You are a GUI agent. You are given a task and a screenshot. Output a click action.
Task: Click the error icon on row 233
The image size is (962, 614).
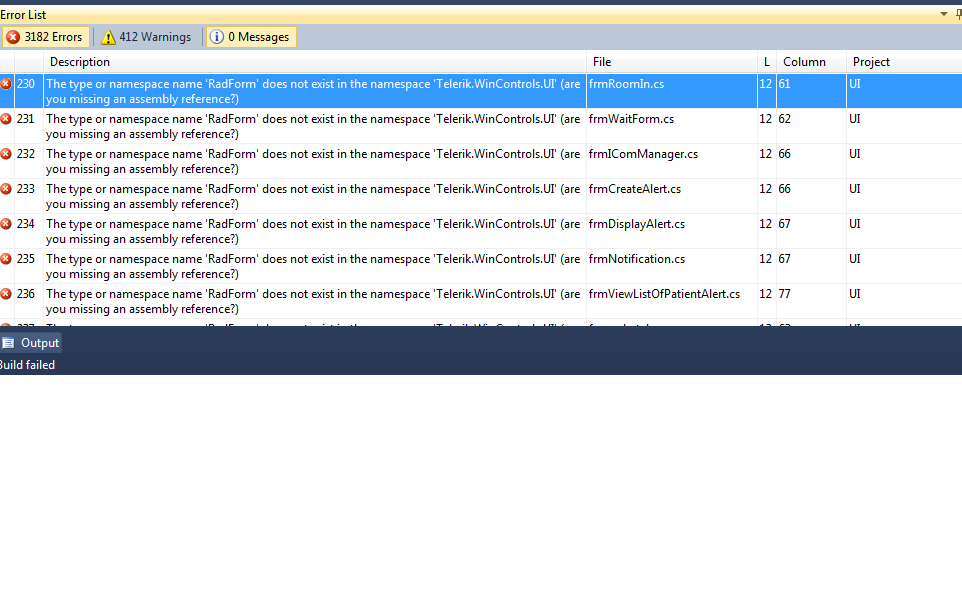(x=6, y=189)
